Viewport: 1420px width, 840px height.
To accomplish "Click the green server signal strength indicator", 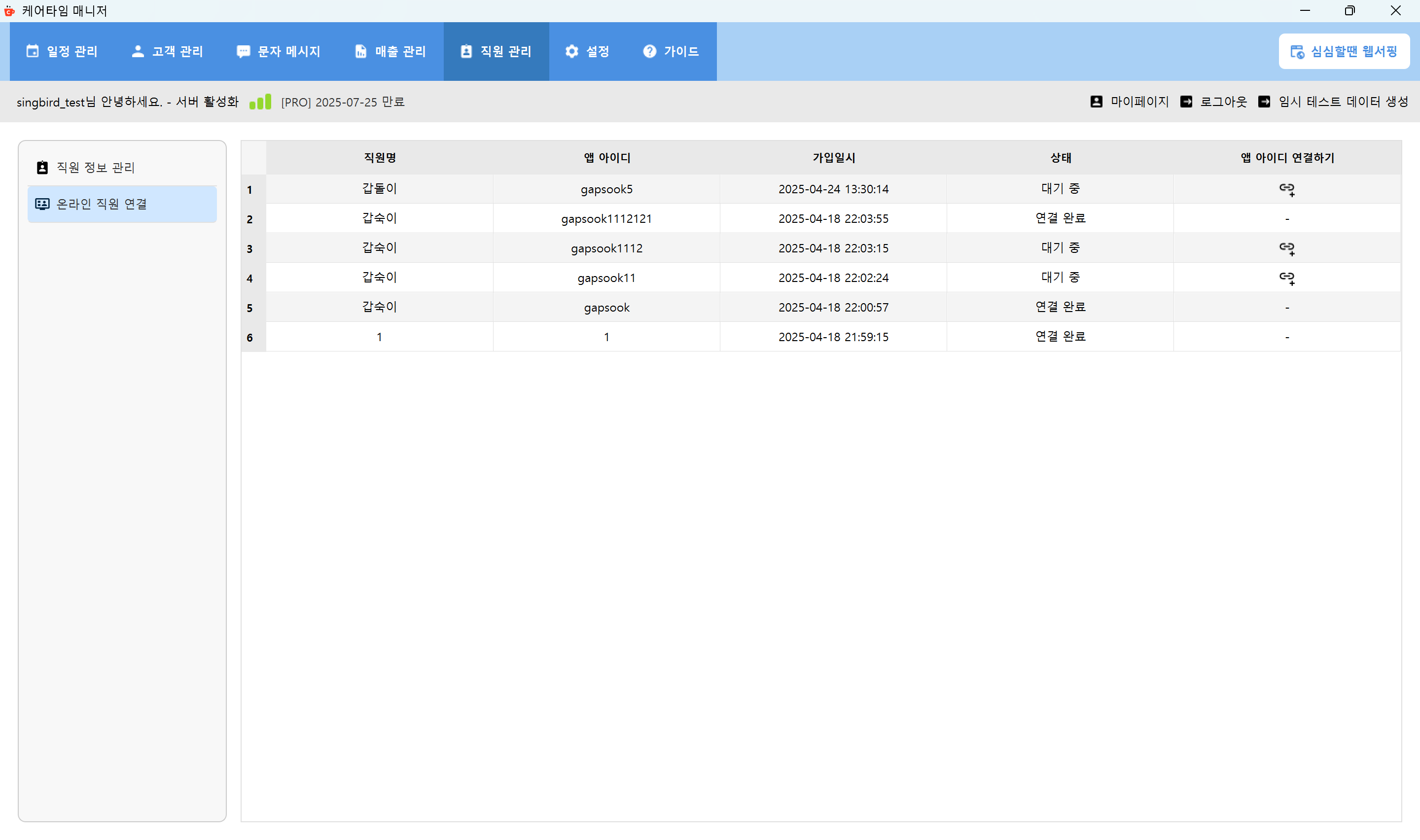I will pyautogui.click(x=260, y=102).
